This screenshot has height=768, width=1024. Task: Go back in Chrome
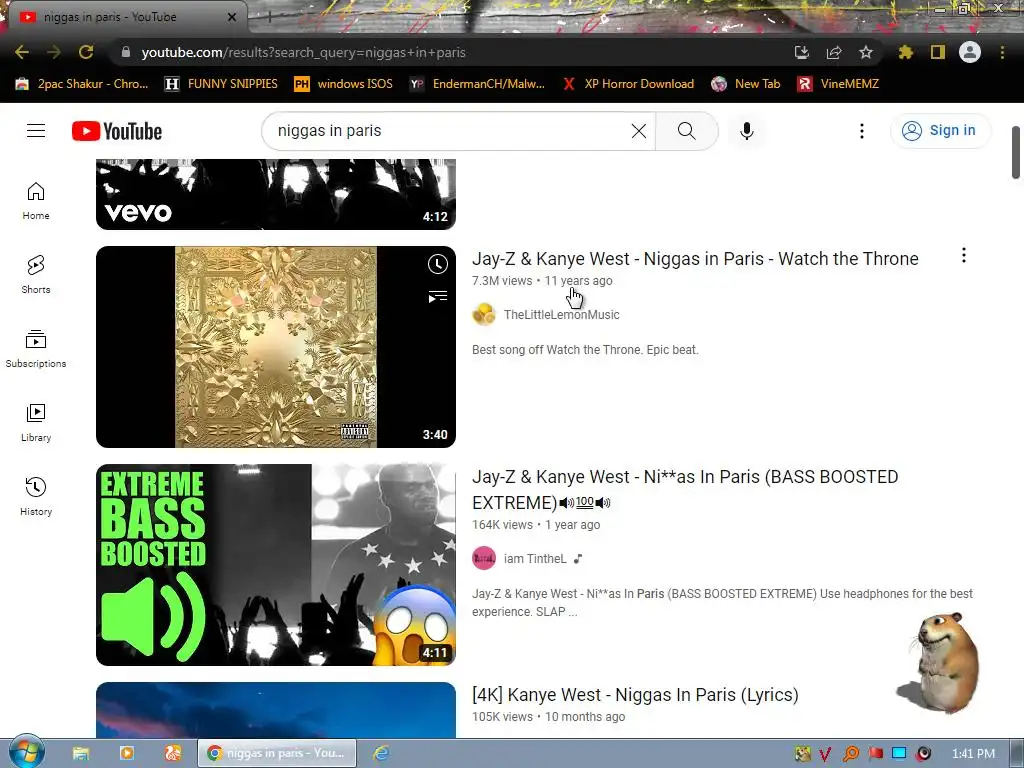(22, 52)
